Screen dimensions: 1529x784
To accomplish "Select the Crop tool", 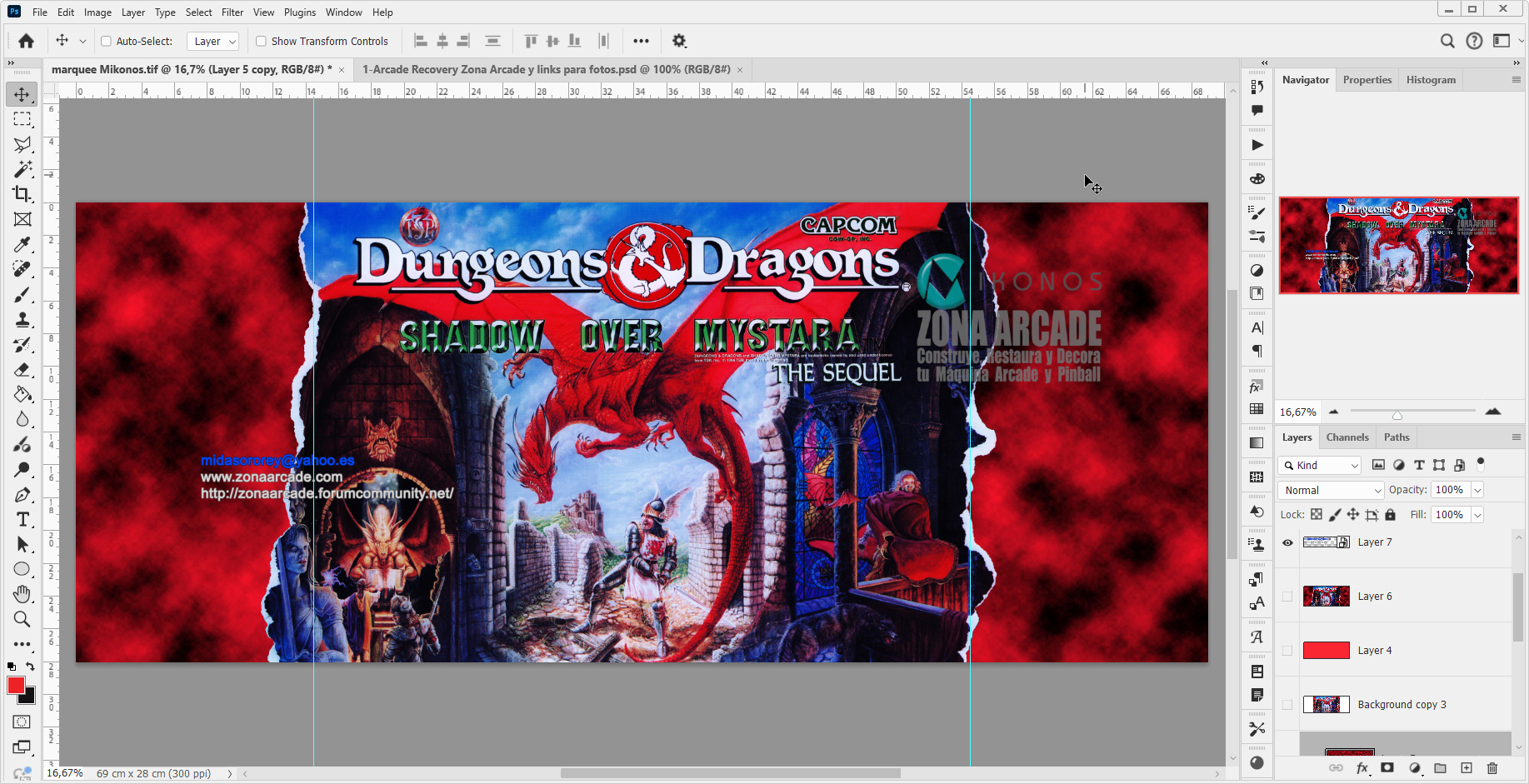I will point(22,194).
